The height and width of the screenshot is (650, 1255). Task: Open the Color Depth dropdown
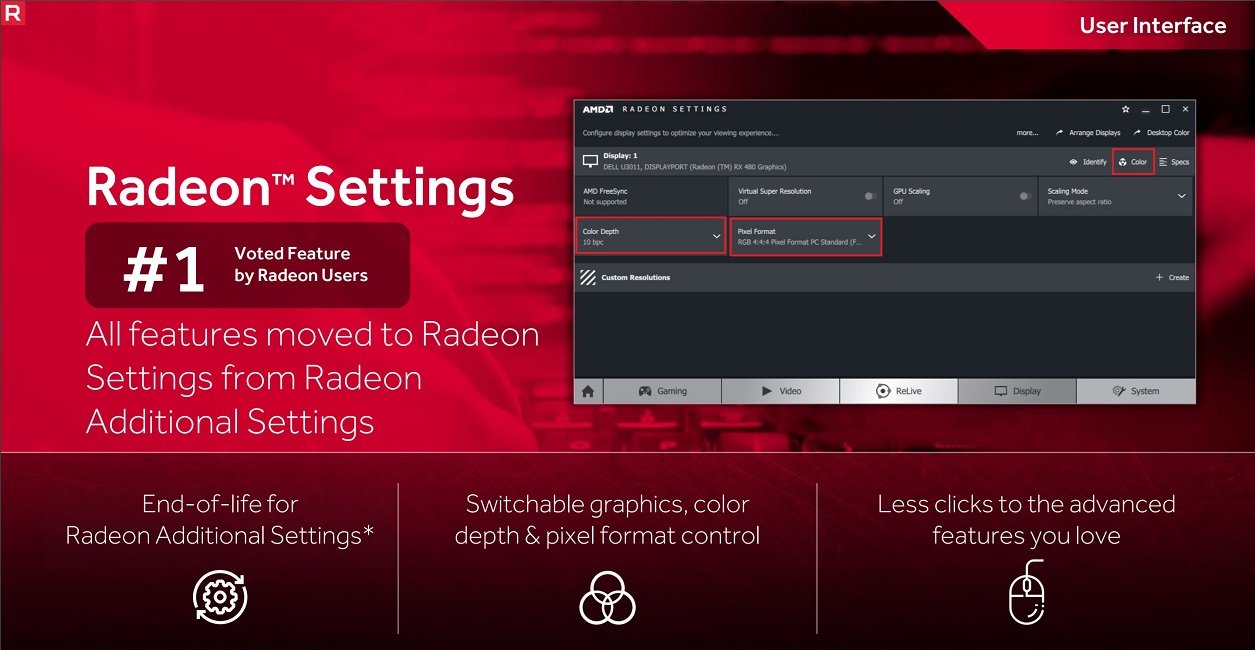click(x=651, y=236)
